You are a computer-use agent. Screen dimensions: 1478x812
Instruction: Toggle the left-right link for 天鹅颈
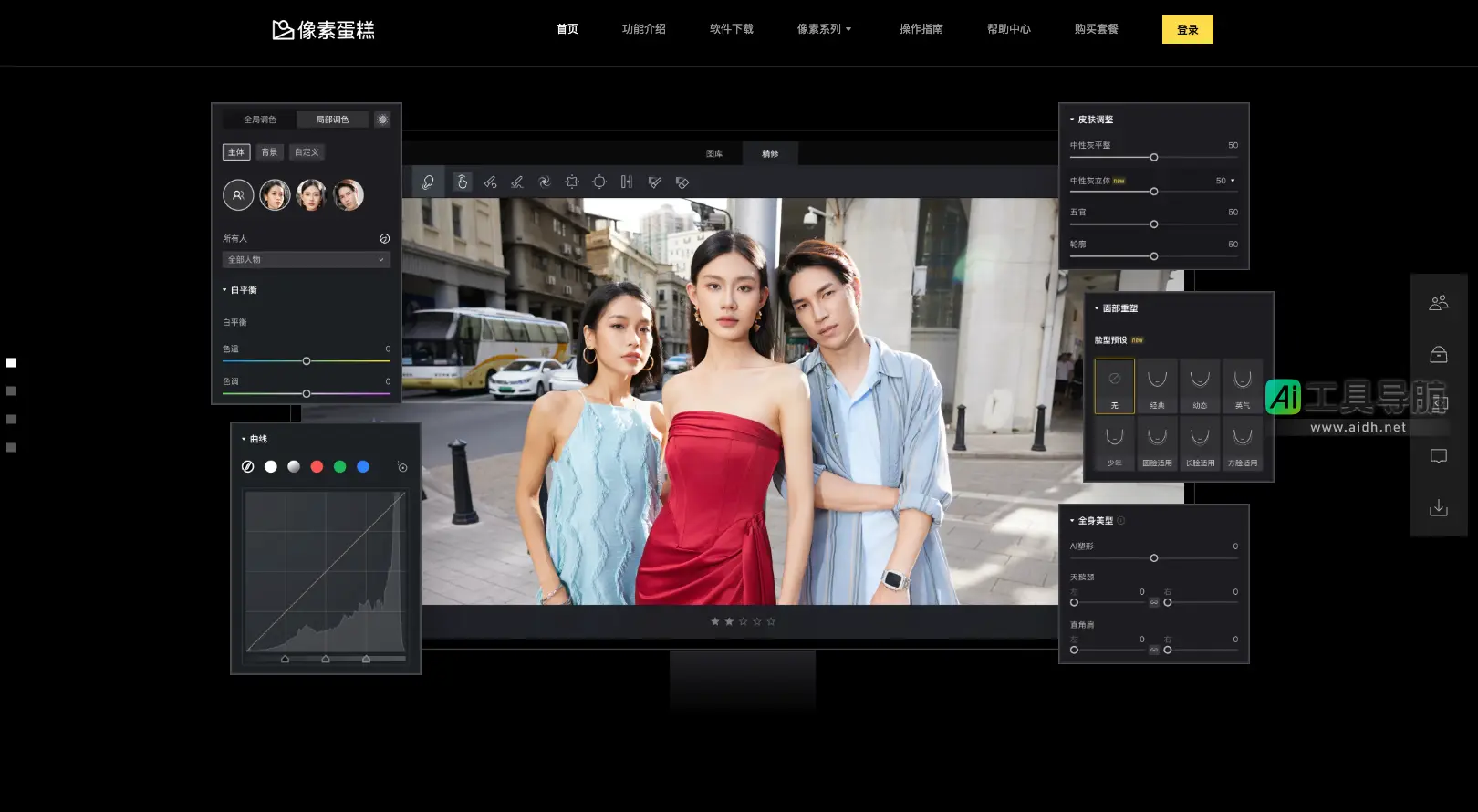(1154, 602)
